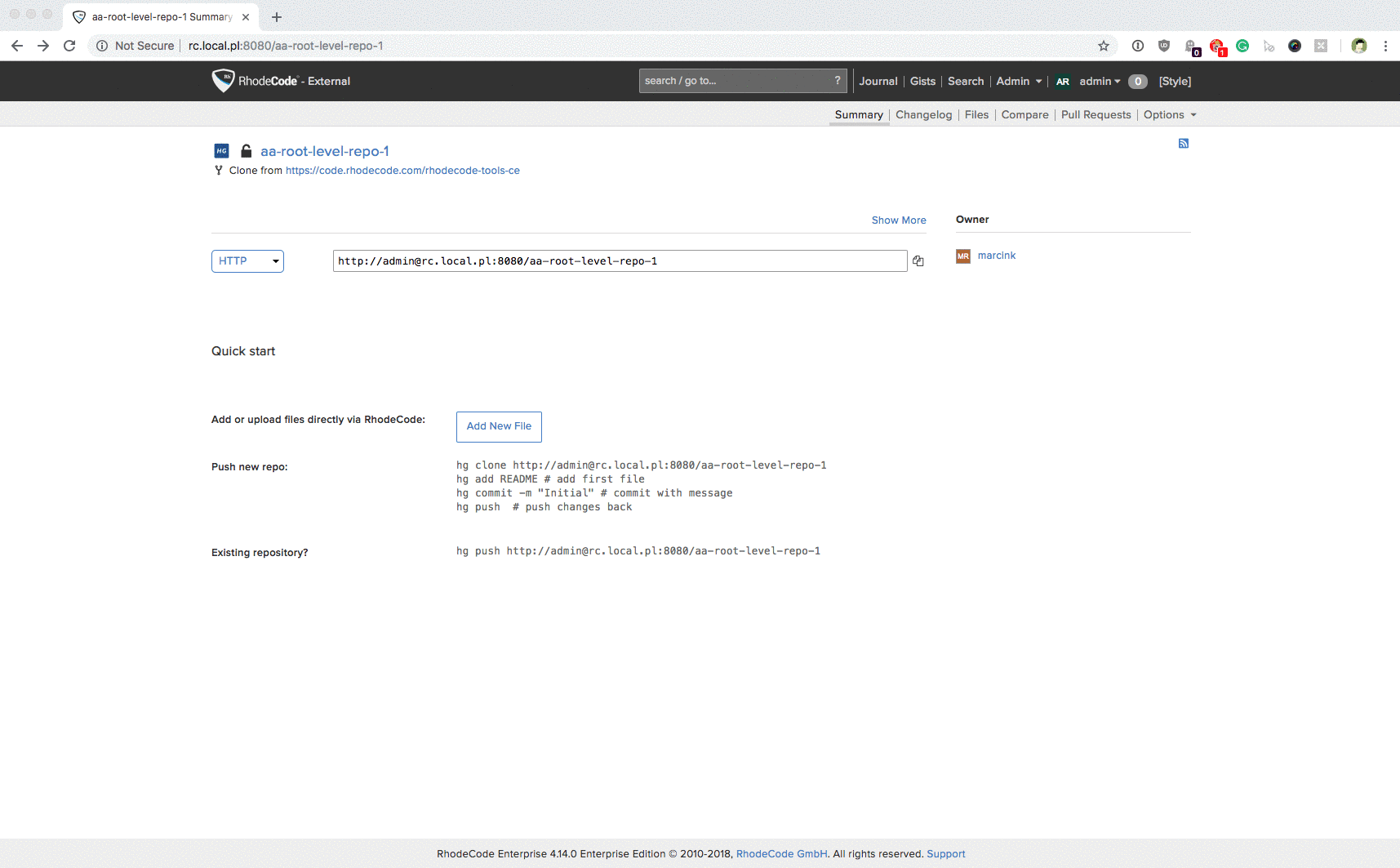Click the repository lock icon
1400x868 pixels.
246,151
